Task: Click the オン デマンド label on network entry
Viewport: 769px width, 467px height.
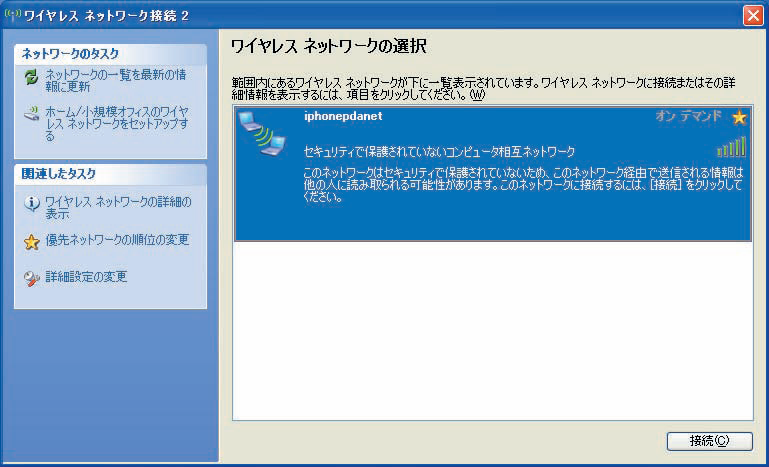Action: [x=689, y=116]
